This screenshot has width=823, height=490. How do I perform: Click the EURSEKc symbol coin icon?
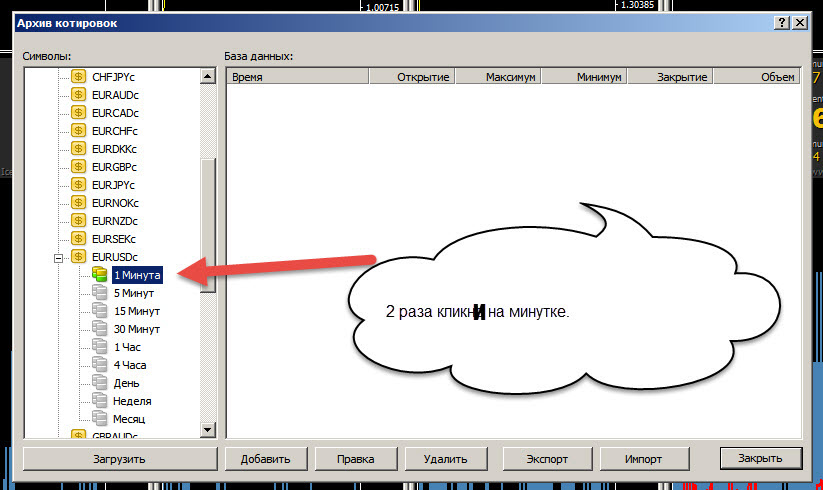pos(78,239)
